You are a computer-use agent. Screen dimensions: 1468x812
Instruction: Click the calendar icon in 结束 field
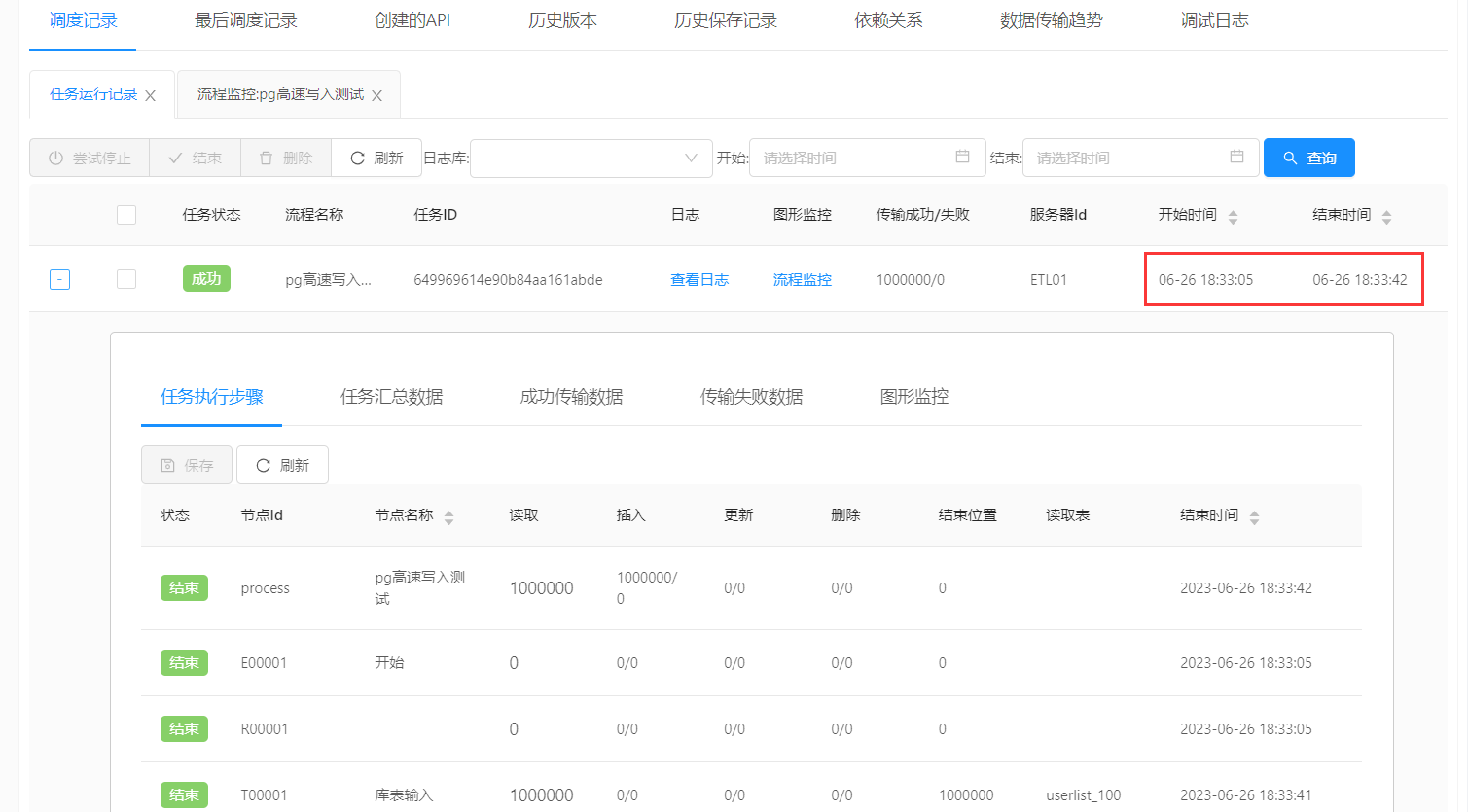point(1236,157)
